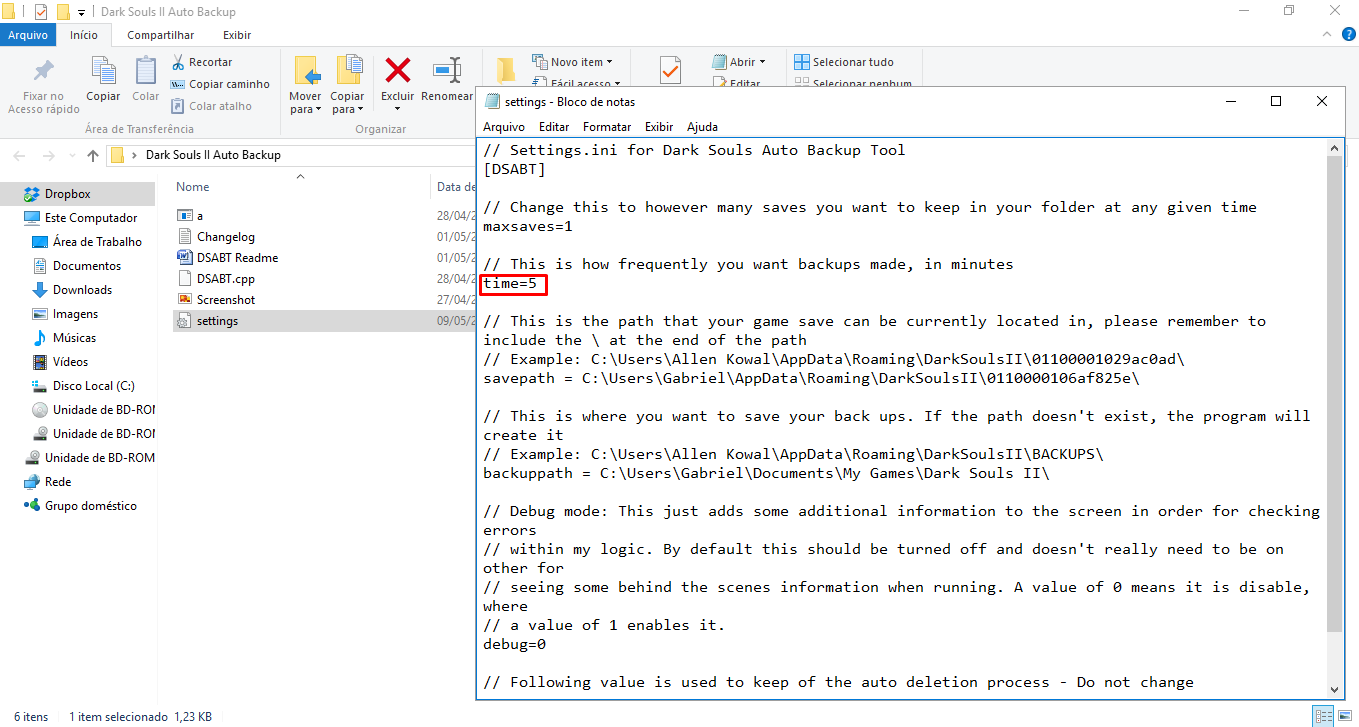Click the Notepad vertical scrollbar thumb
1359x727 pixels.
coord(1335,394)
